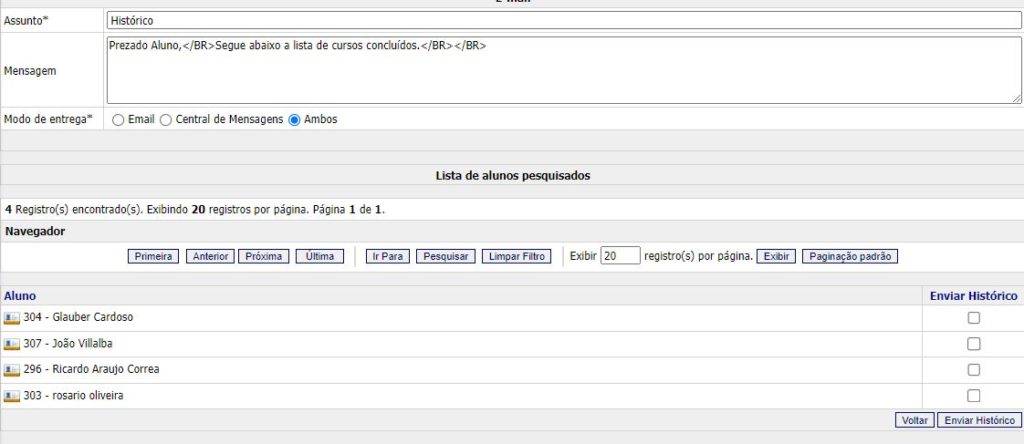Click the Assunto text field

(563, 20)
